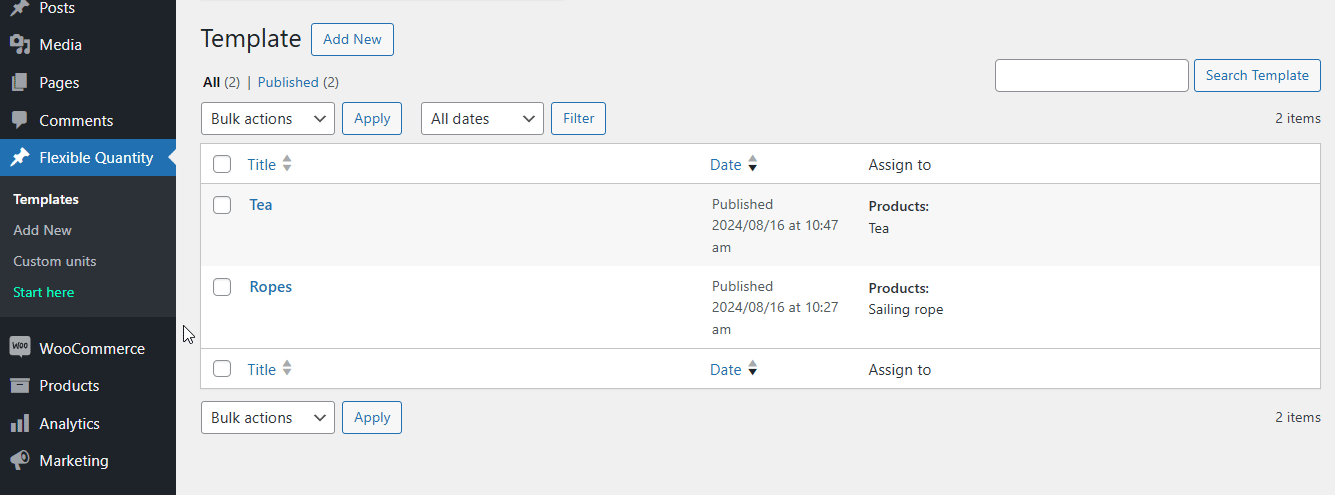Click the Pages icon in sidebar

tap(20, 83)
